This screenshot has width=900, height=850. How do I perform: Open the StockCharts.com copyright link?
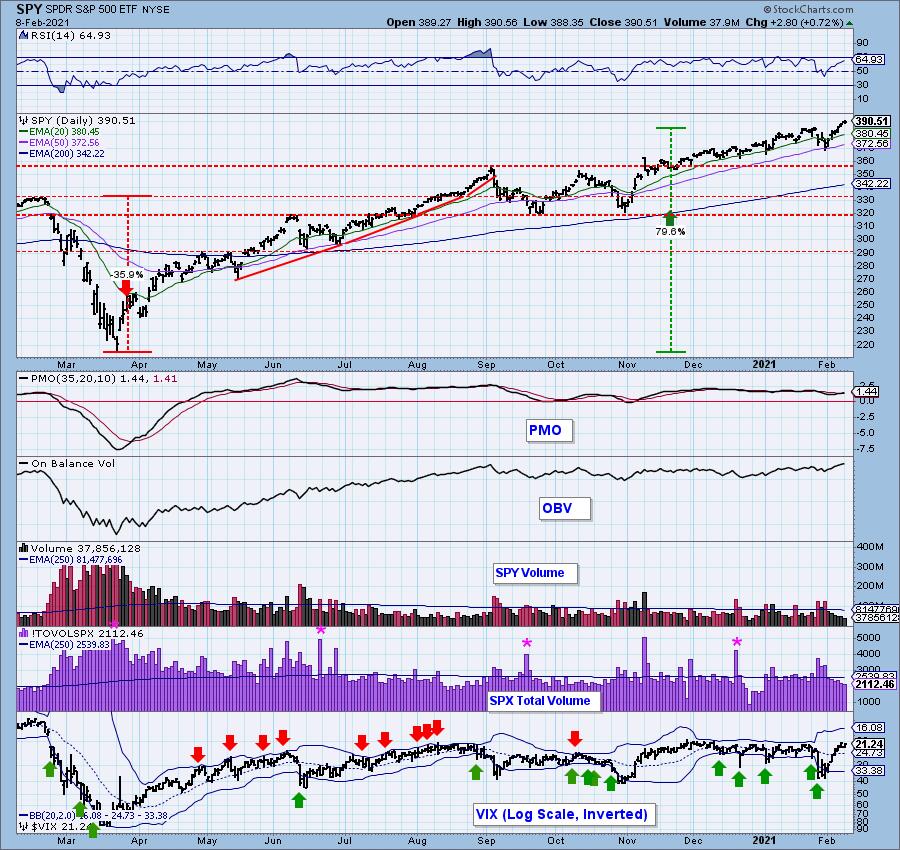tap(808, 10)
